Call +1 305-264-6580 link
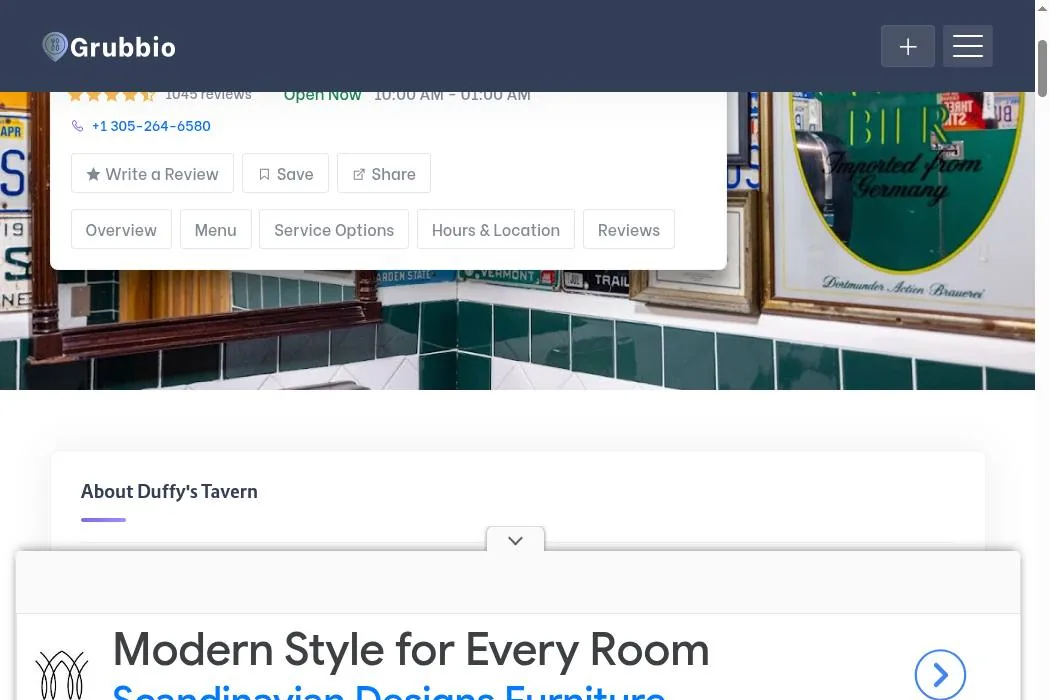Screen dimensions: 1050x700 click(x=151, y=126)
